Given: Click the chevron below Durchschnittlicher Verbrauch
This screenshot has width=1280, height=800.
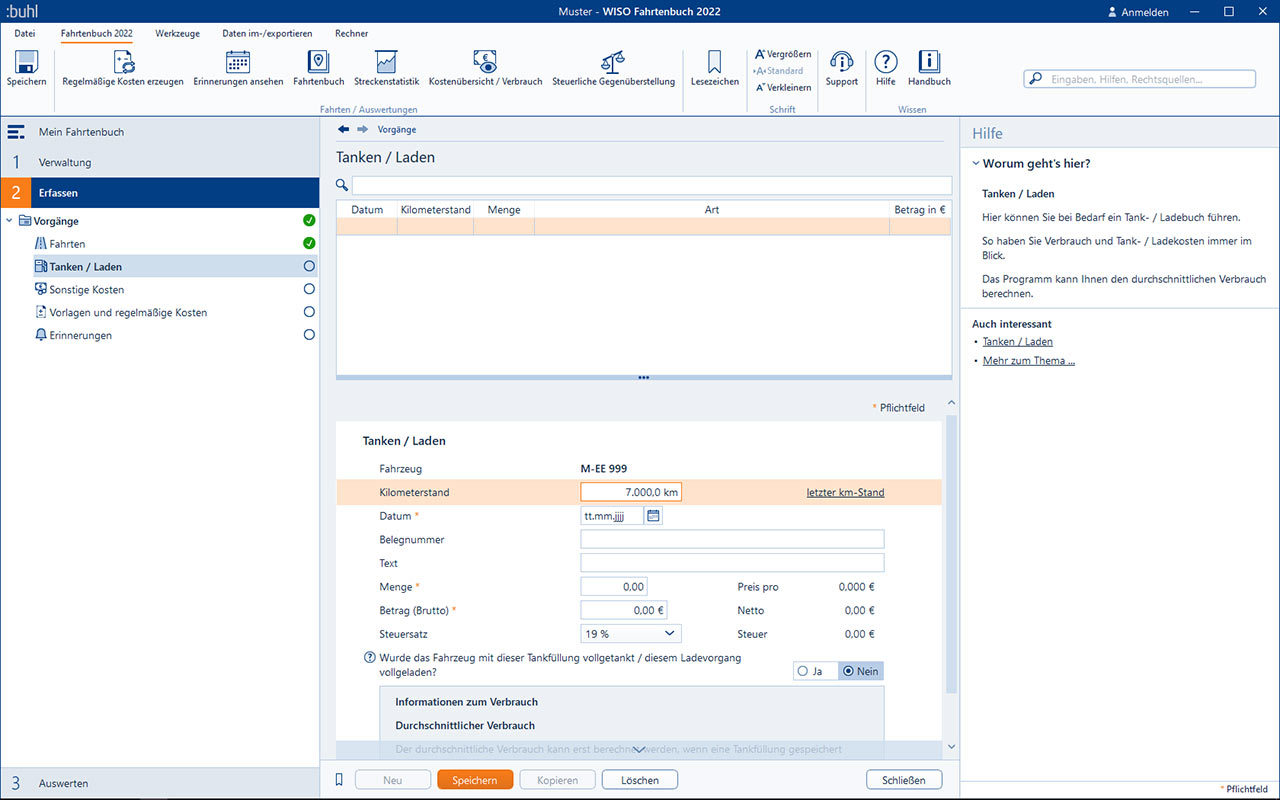Looking at the screenshot, I should pos(639,749).
